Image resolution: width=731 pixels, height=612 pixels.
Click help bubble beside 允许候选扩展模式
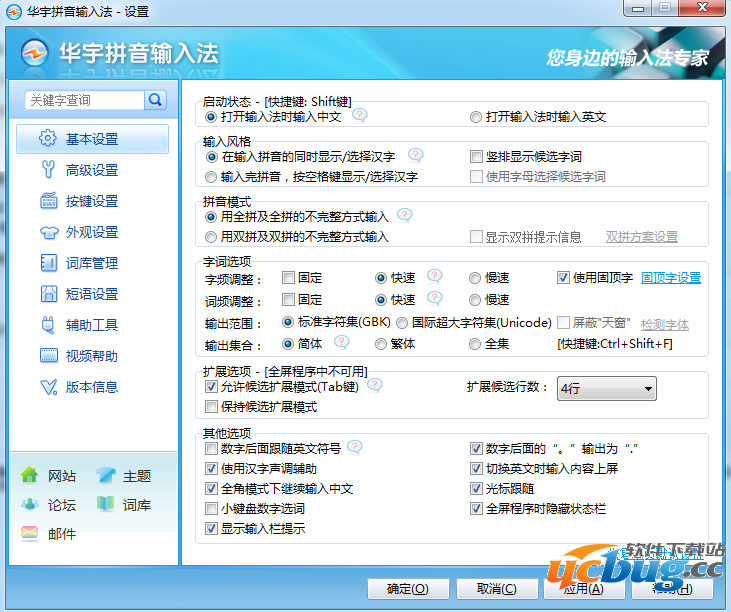pos(375,385)
